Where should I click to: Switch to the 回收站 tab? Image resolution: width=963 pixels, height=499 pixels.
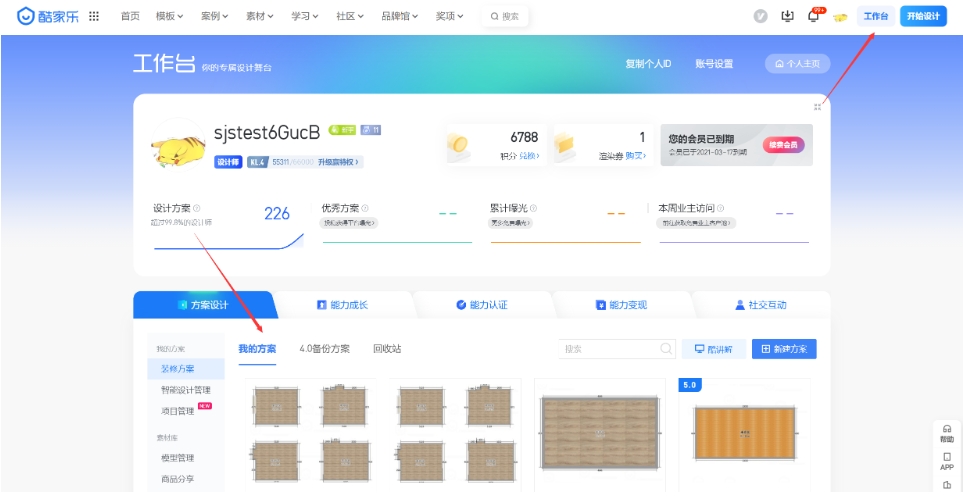387,349
